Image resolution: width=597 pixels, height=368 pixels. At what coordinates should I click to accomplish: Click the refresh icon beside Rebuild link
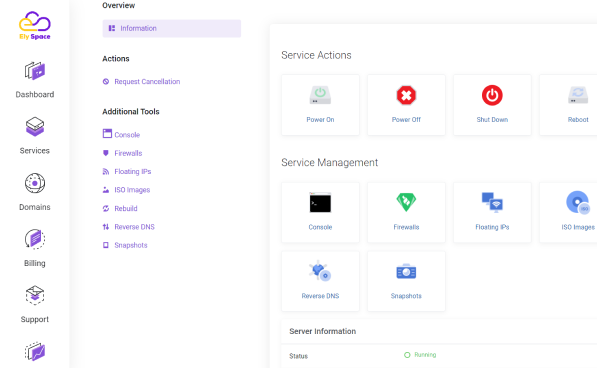click(106, 209)
